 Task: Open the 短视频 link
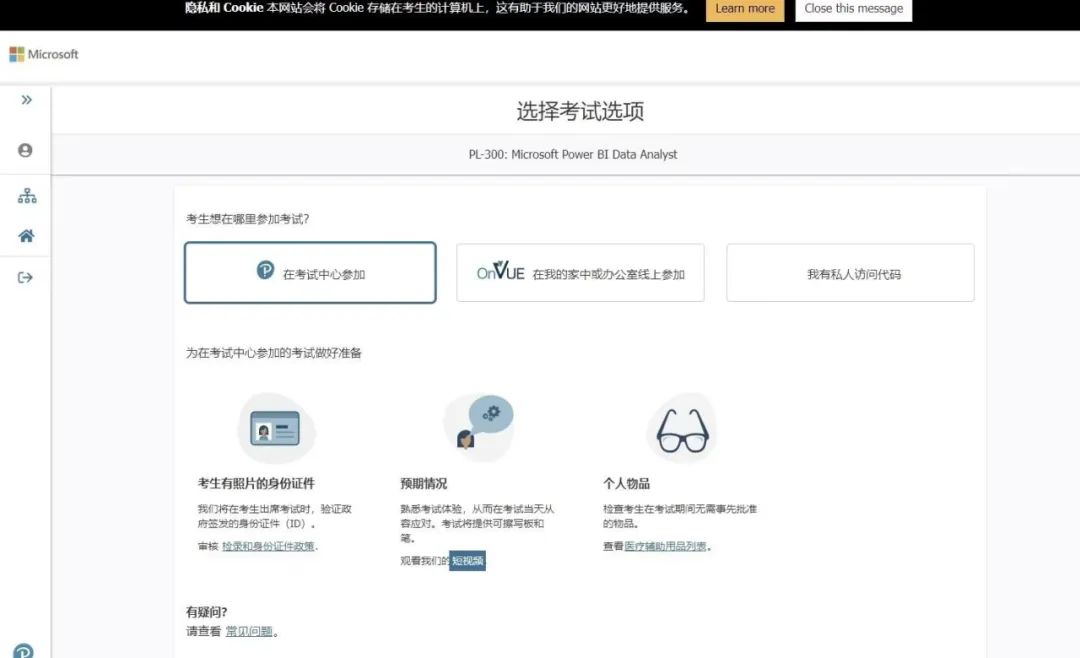pos(468,561)
